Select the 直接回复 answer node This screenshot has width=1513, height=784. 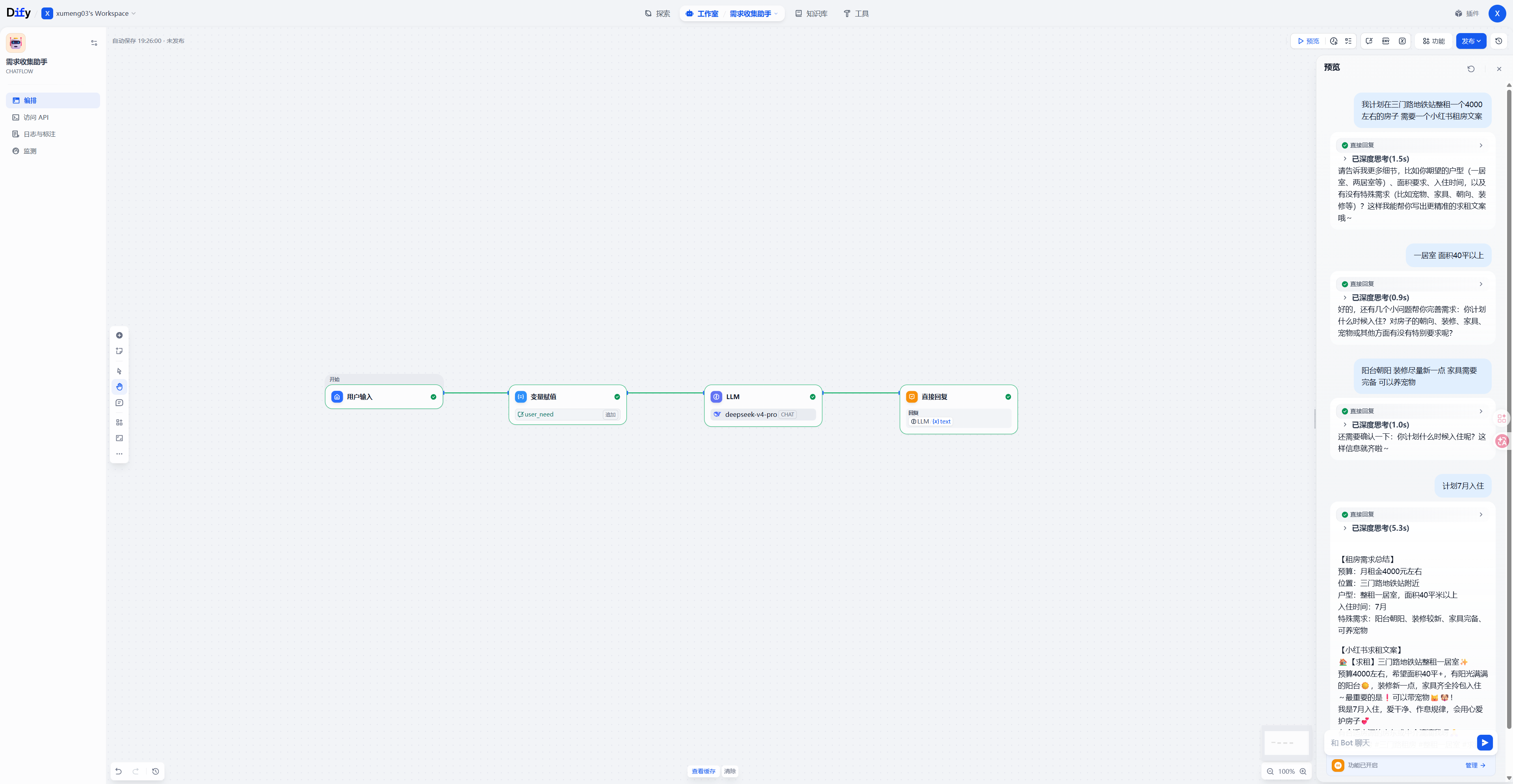click(x=959, y=409)
